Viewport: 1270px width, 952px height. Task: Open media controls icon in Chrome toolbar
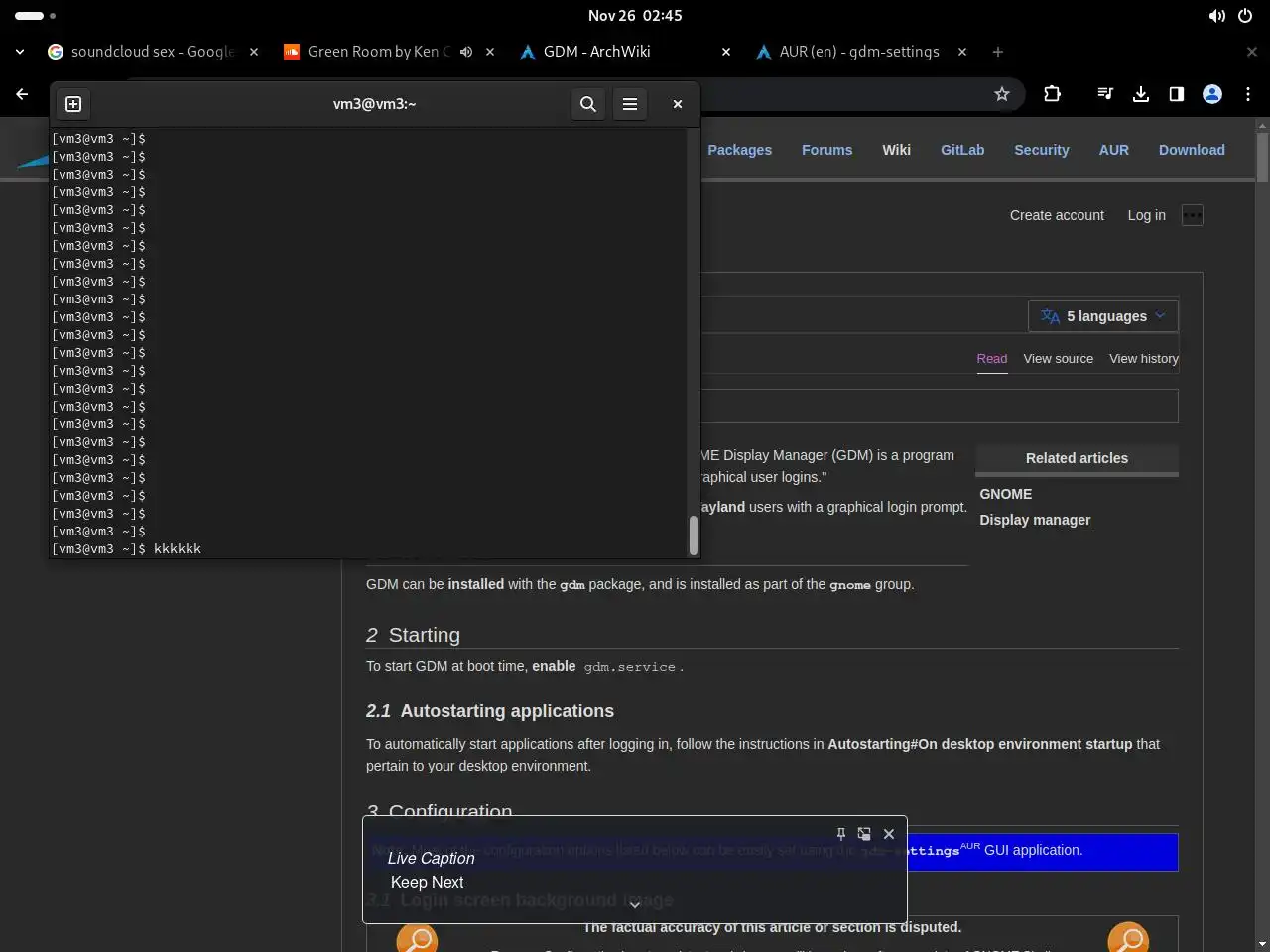point(1105,94)
